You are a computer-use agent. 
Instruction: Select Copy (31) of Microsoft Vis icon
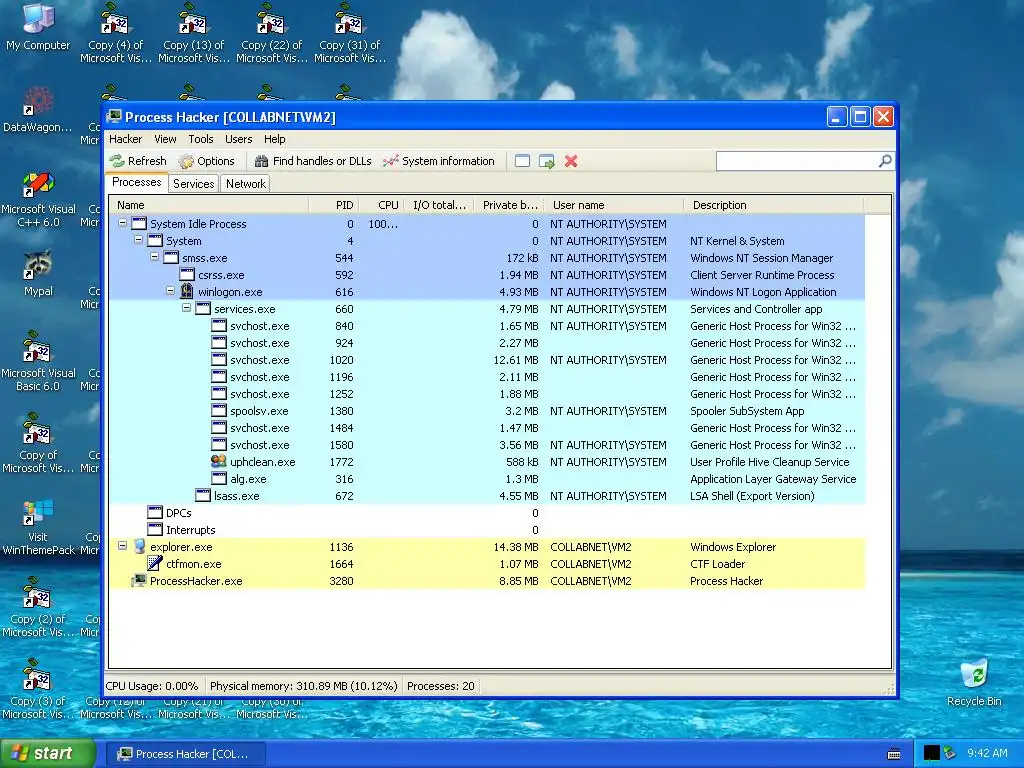click(349, 33)
